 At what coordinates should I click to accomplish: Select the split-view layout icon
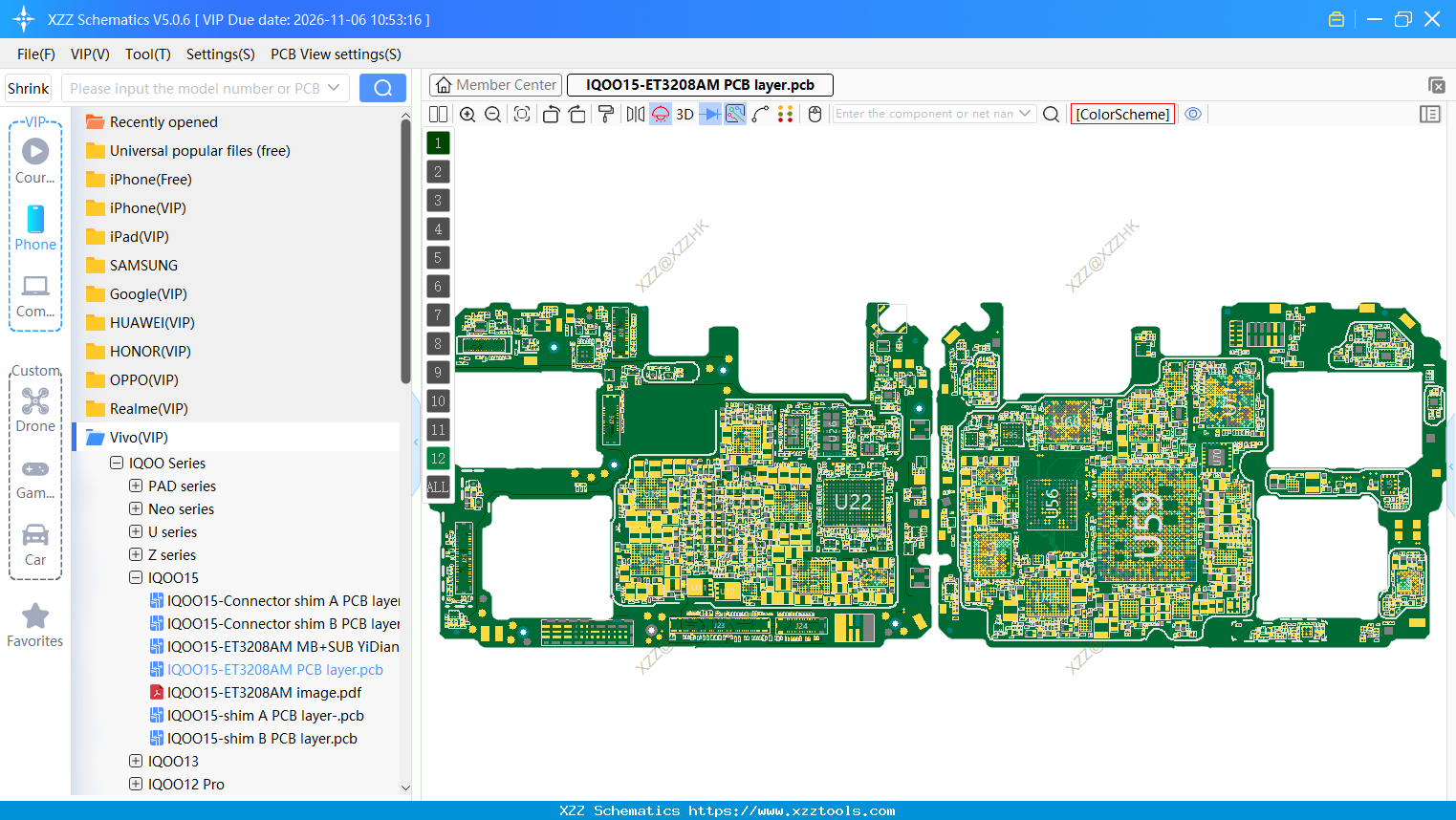click(x=439, y=114)
